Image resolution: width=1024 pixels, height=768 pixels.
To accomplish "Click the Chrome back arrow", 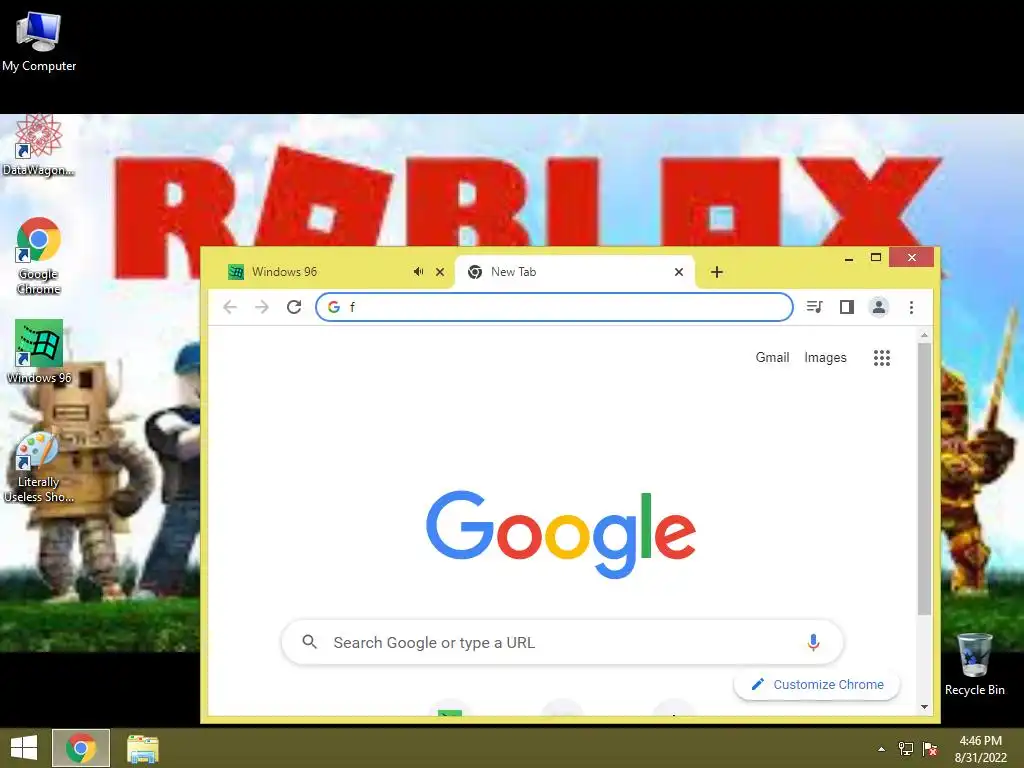I will click(x=230, y=307).
